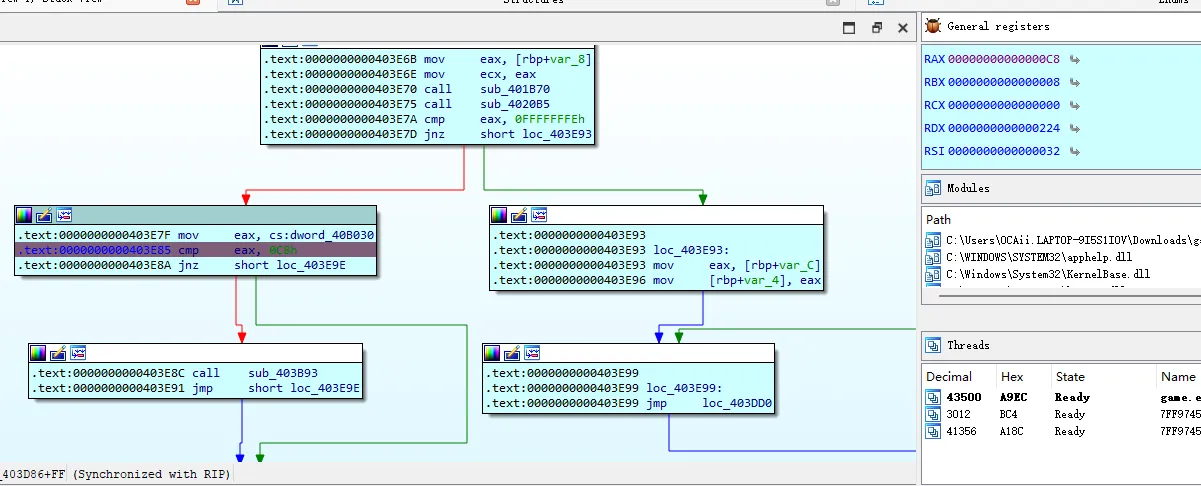Click the third title icon on the loc_403E93 node
Image resolution: width=1201 pixels, height=486 pixels.
[x=539, y=215]
